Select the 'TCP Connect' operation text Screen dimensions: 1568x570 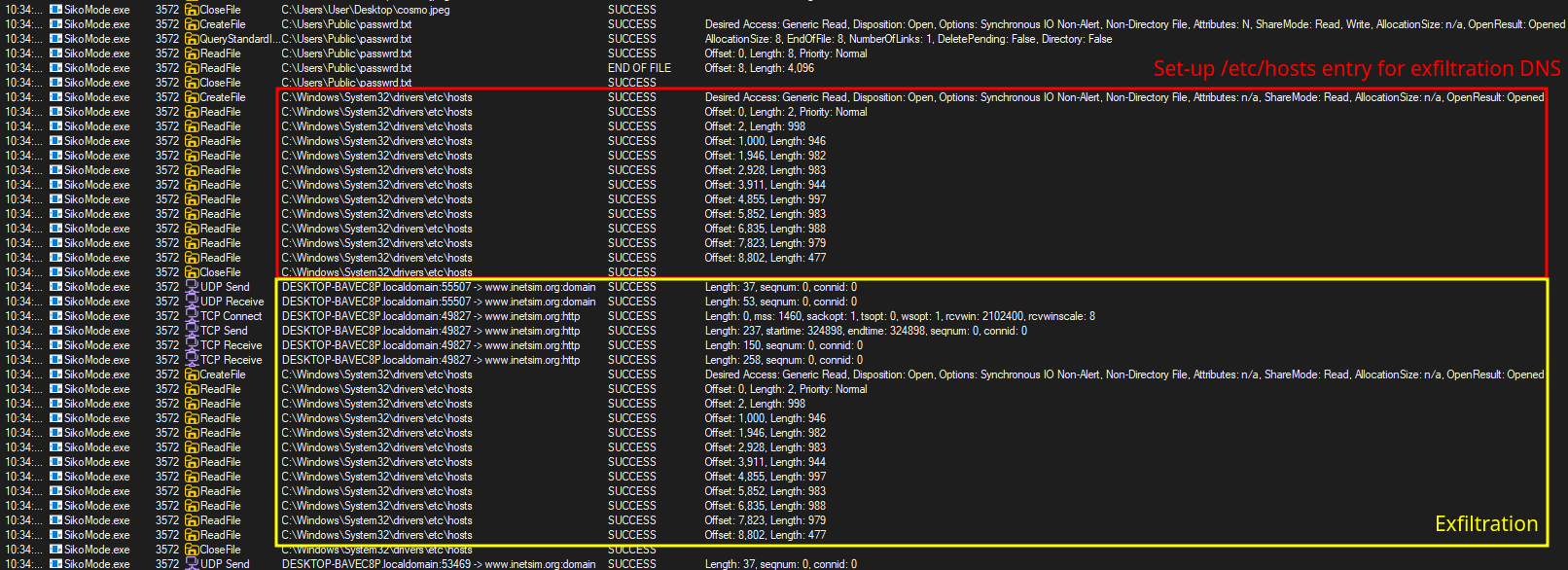pos(232,316)
